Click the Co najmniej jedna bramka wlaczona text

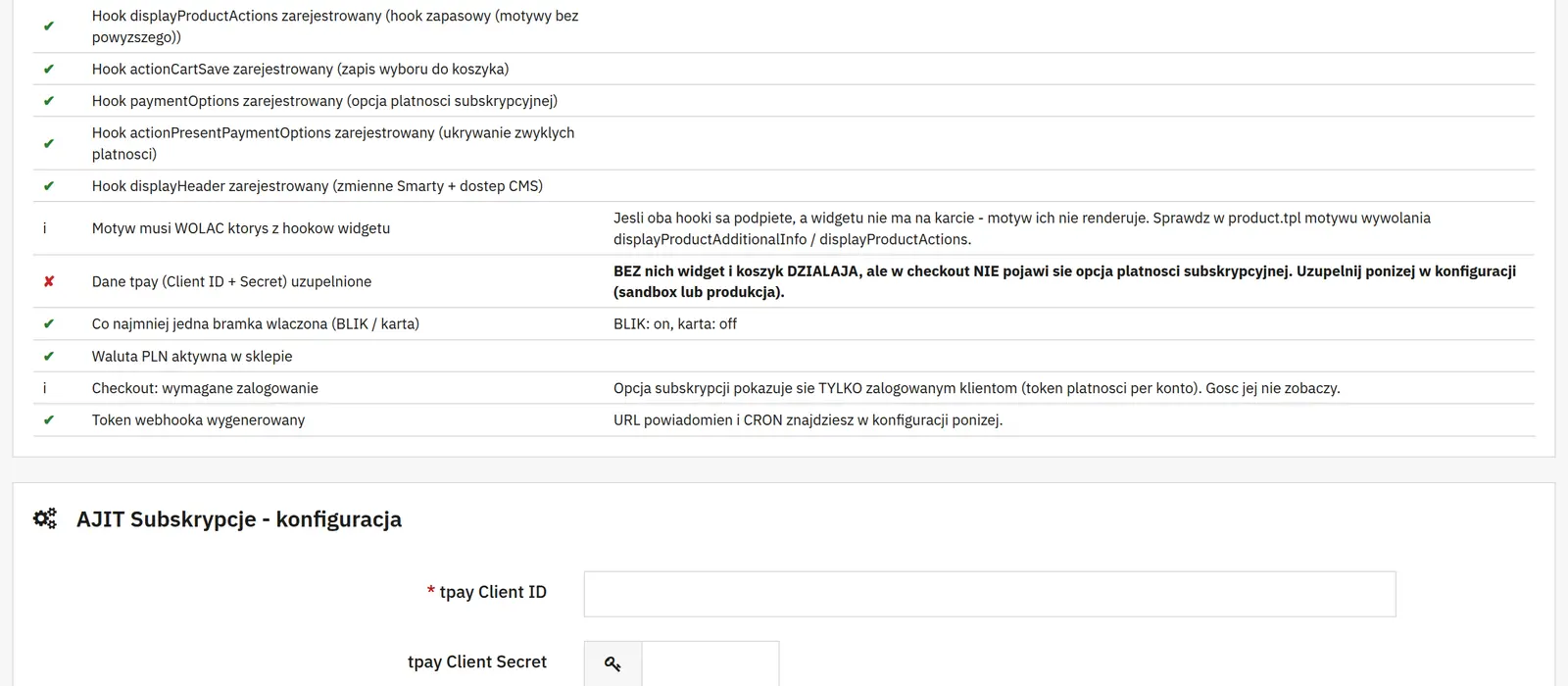pyautogui.click(x=256, y=324)
